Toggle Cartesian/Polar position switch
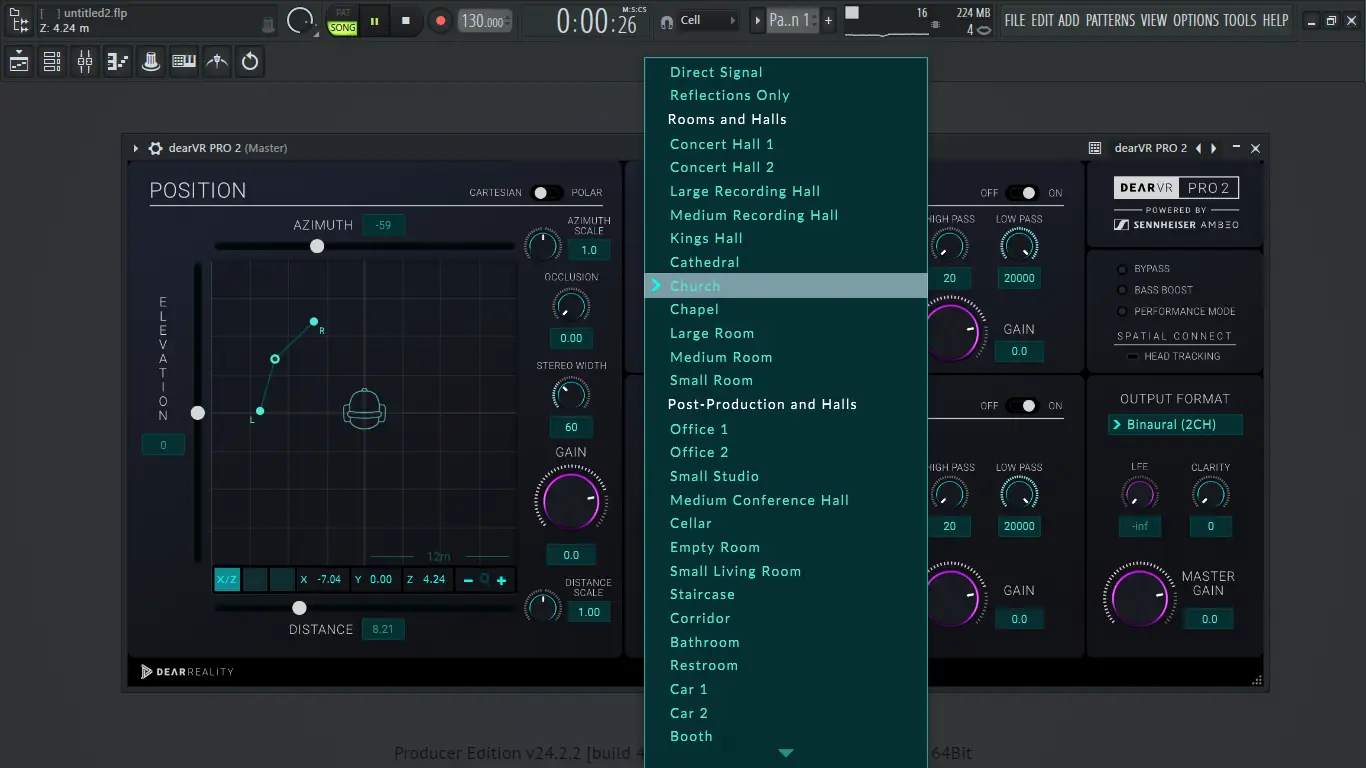1366x768 pixels. [546, 193]
